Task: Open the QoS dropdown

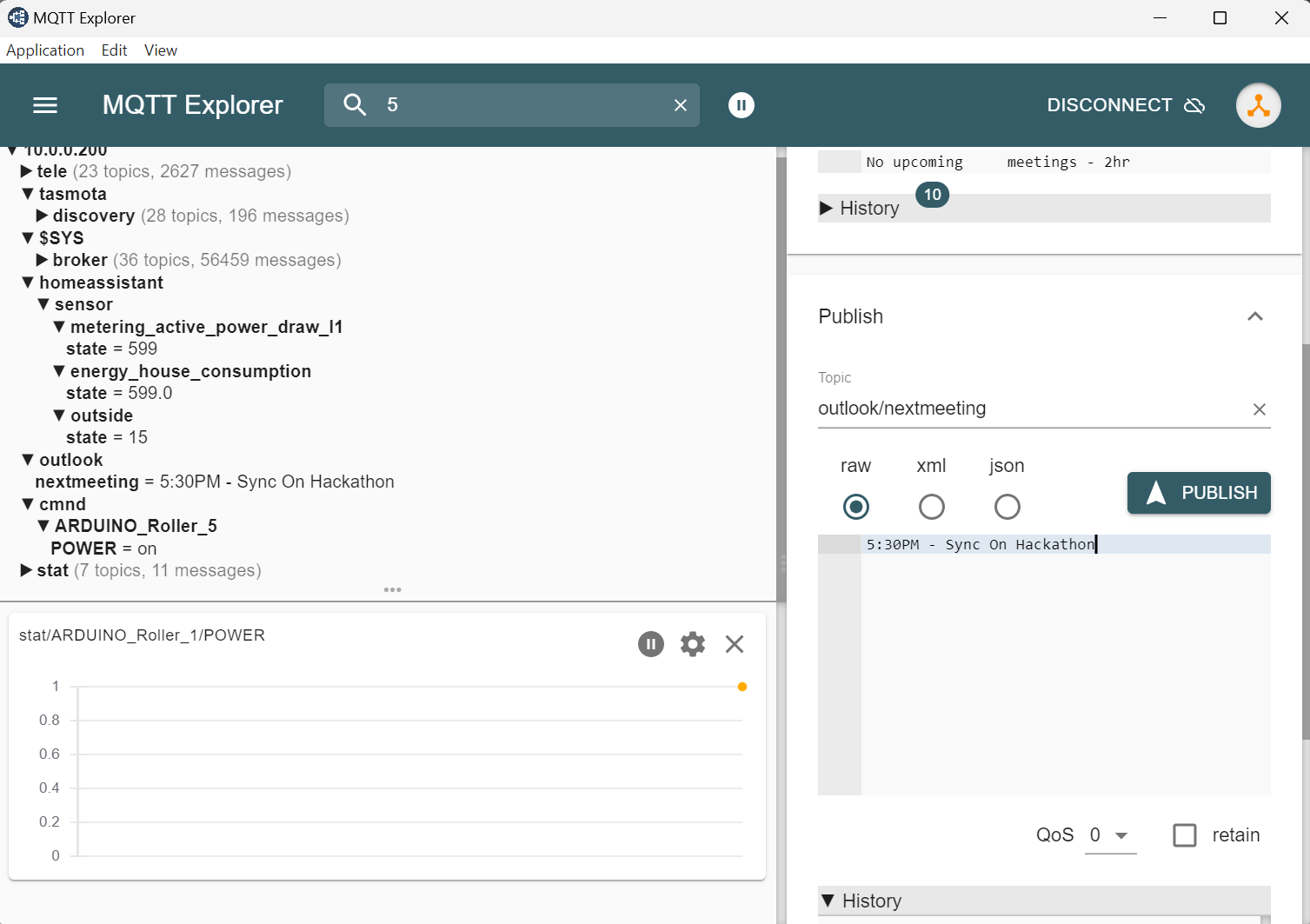Action: click(1110, 835)
